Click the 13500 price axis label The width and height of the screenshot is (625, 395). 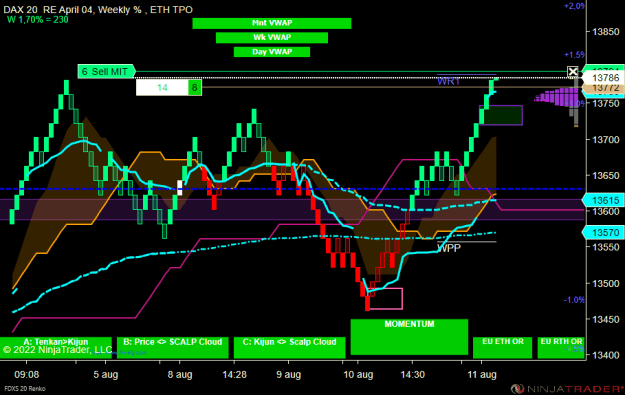coord(605,283)
